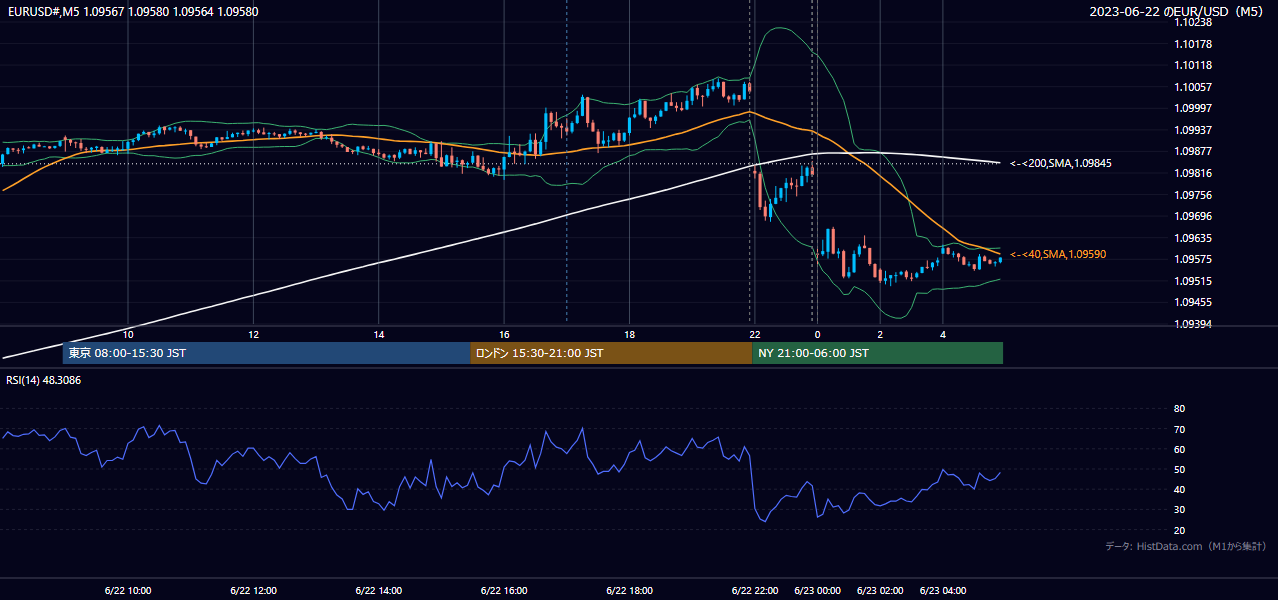Click the 6/22 22:00 date label
The width and height of the screenshot is (1278, 600).
[x=755, y=590]
